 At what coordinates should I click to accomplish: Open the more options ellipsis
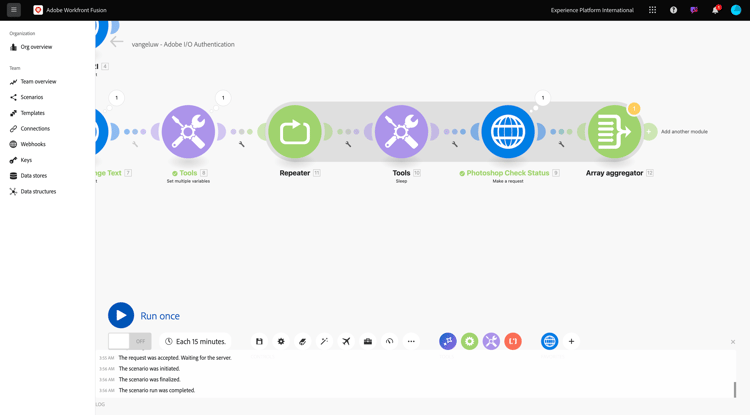coord(411,341)
